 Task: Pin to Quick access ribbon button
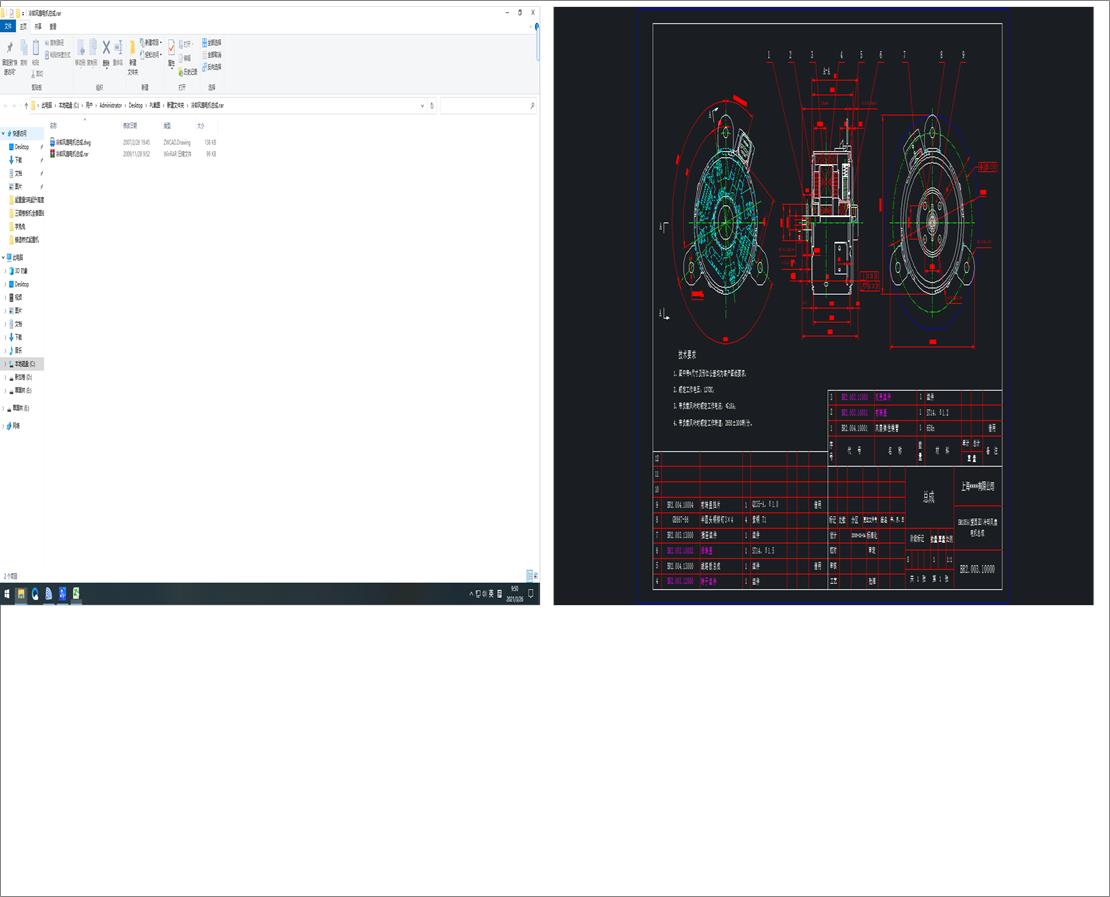pyautogui.click(x=9, y=57)
